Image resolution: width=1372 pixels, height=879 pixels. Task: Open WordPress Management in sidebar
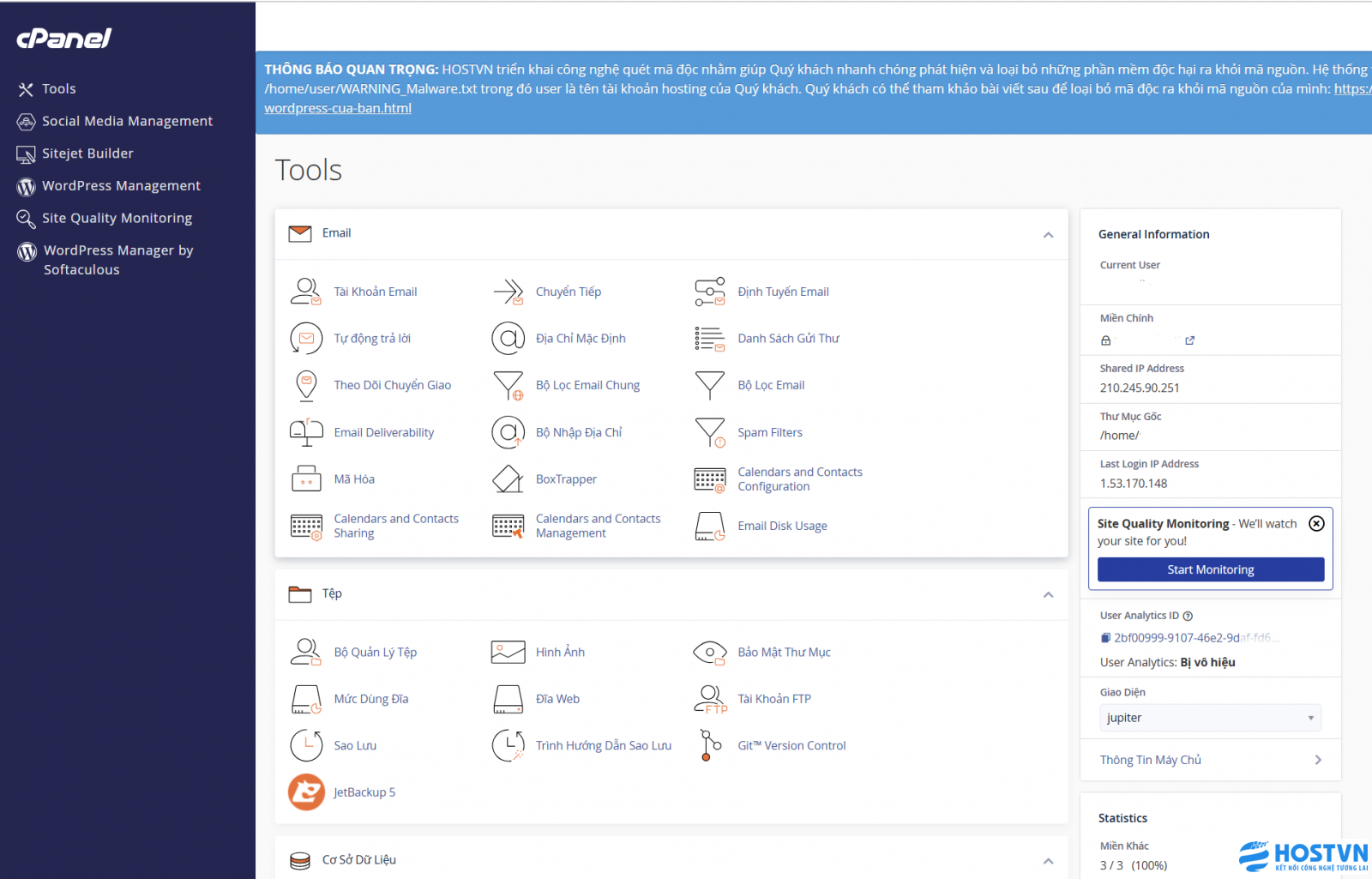point(121,186)
